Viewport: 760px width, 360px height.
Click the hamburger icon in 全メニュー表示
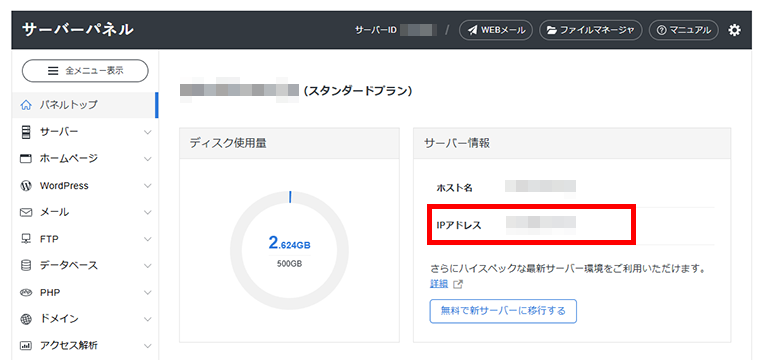point(53,71)
